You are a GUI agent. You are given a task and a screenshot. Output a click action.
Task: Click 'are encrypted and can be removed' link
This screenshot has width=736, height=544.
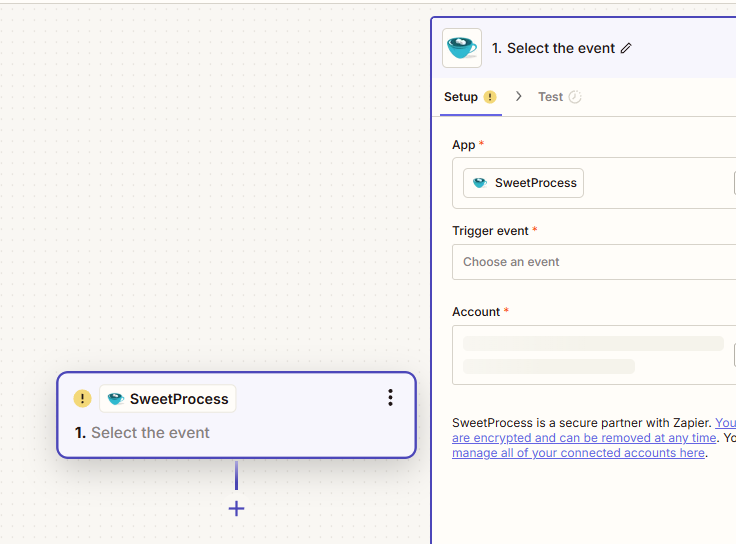(x=584, y=438)
